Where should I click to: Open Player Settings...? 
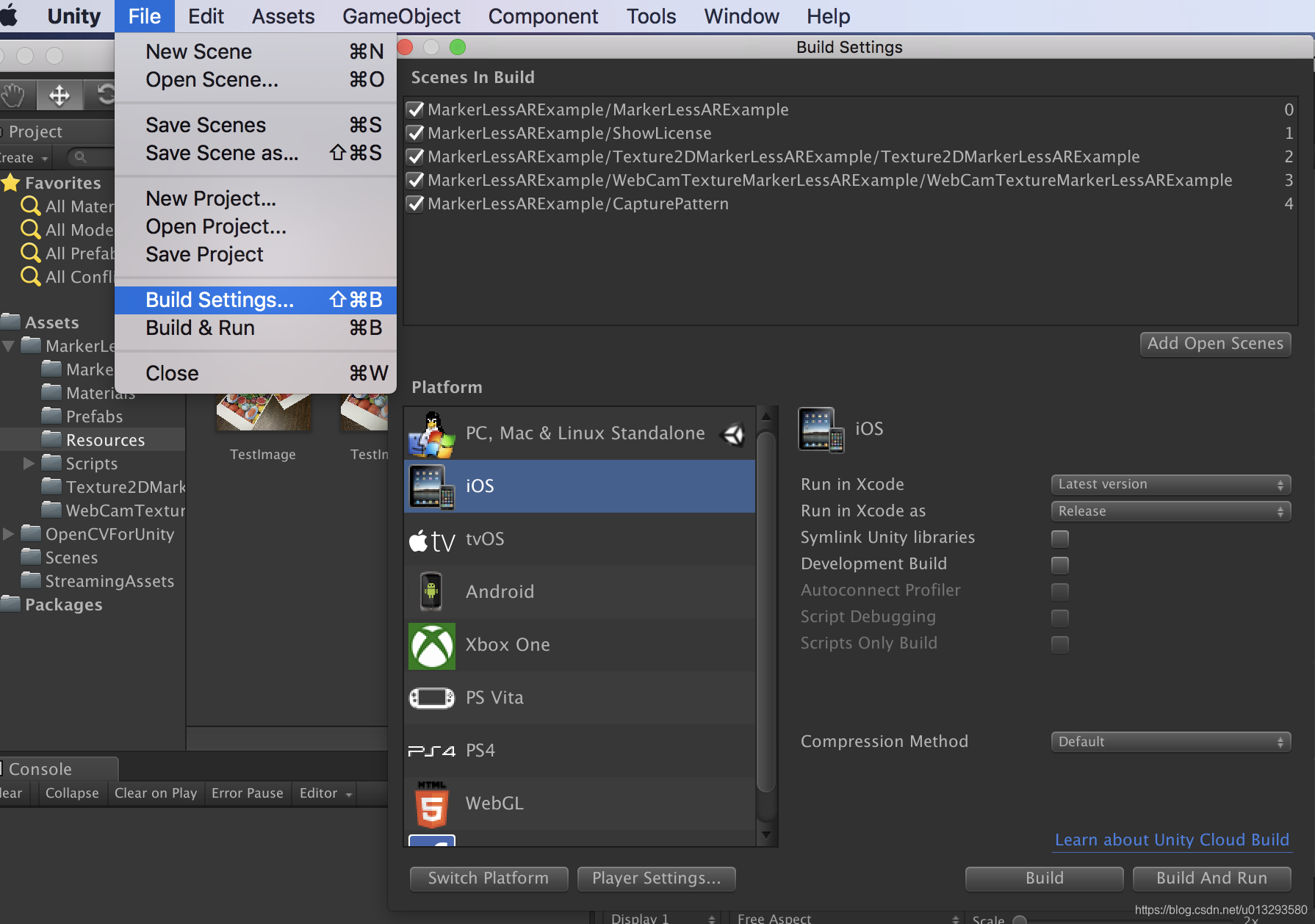coord(656,878)
